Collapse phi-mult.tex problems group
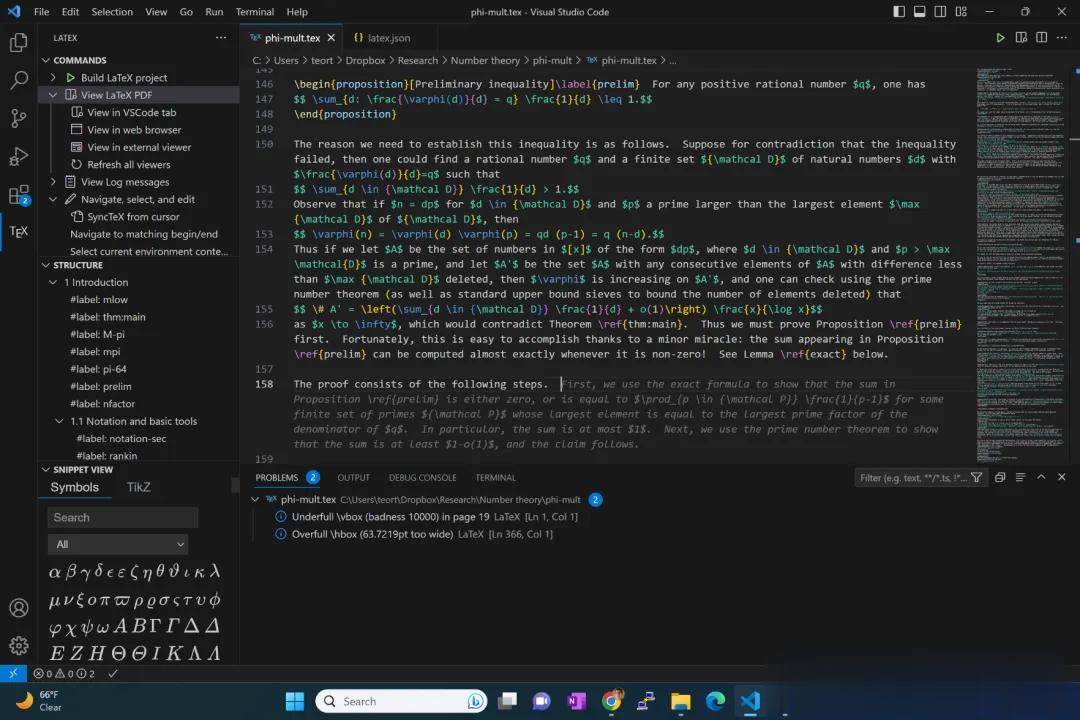The height and width of the screenshot is (720, 1080). 255,500
